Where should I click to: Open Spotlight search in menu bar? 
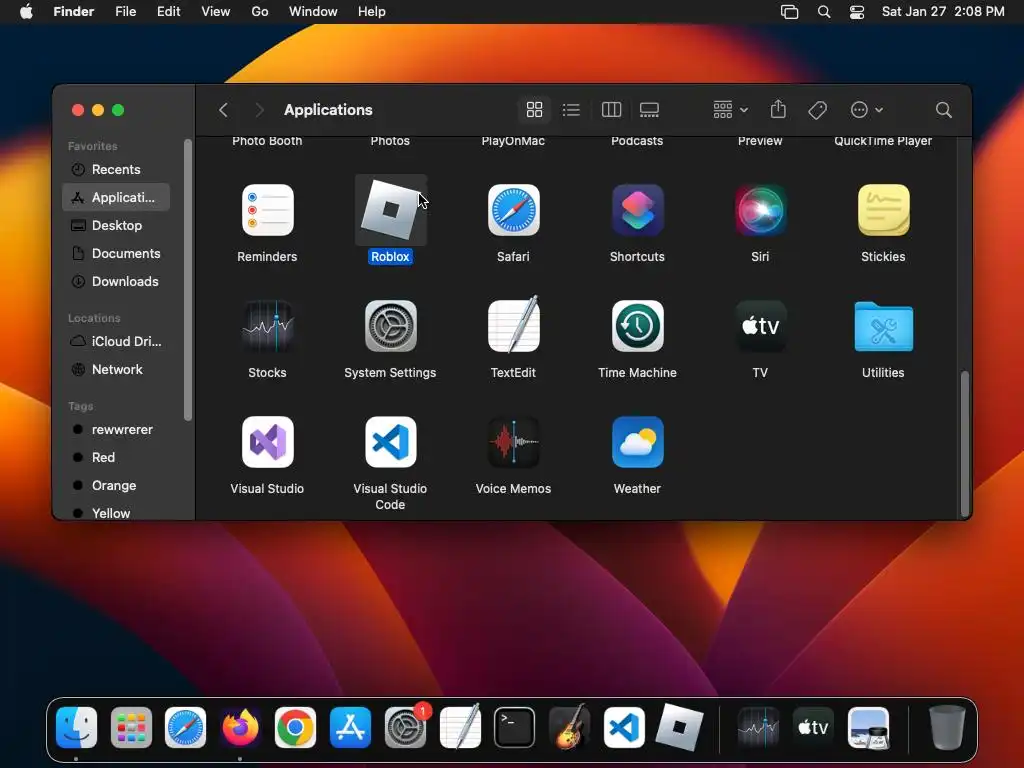click(x=824, y=12)
